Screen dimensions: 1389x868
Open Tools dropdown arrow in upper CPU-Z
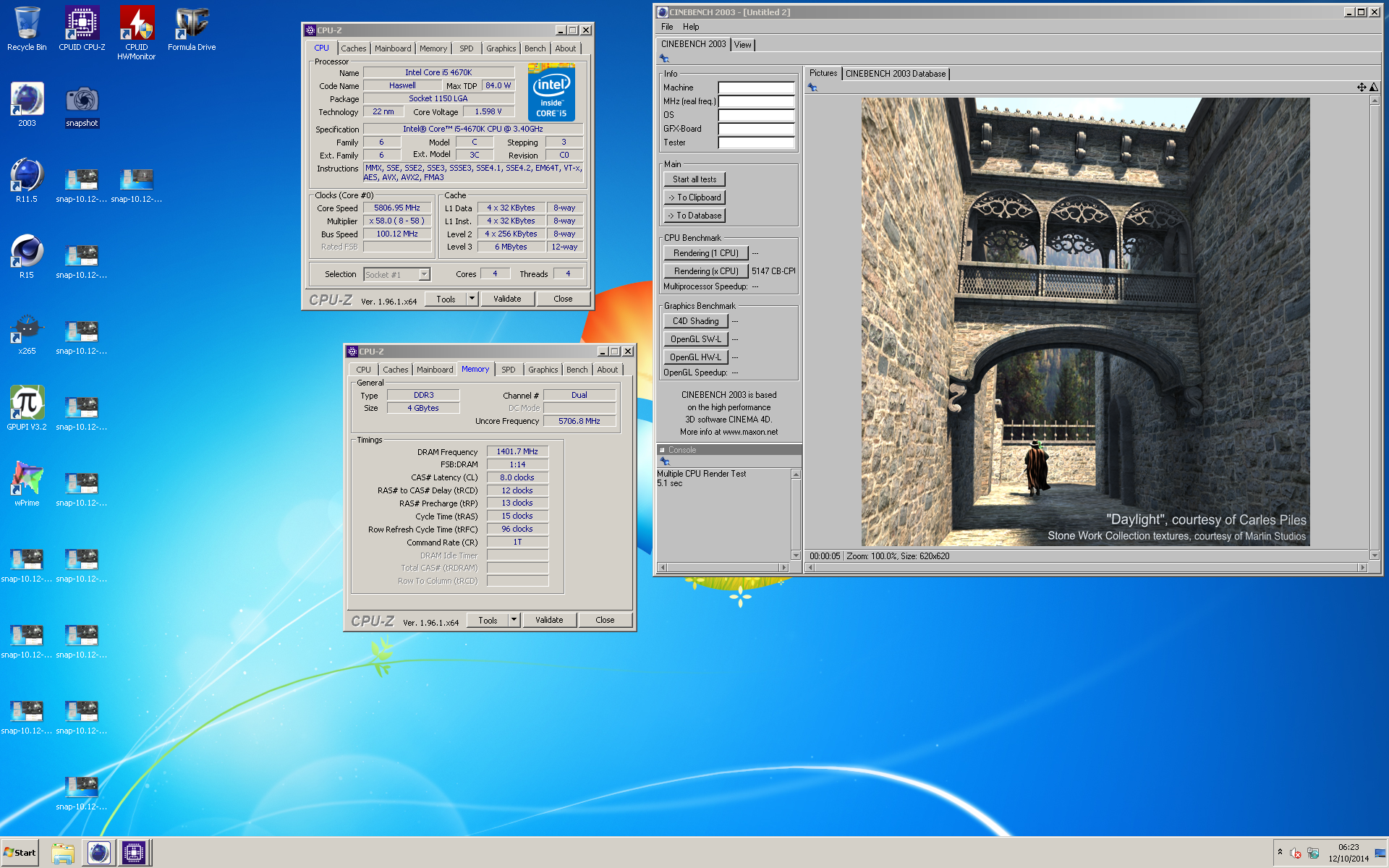coord(472,299)
